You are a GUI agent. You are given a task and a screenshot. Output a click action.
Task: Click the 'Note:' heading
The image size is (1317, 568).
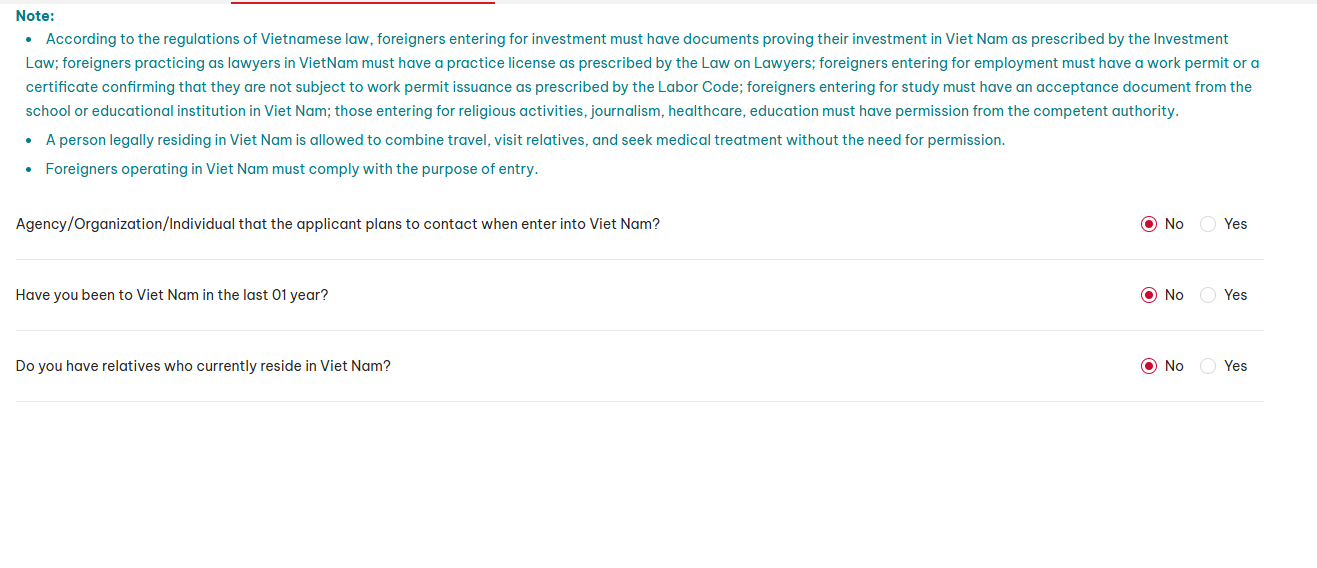[x=35, y=16]
